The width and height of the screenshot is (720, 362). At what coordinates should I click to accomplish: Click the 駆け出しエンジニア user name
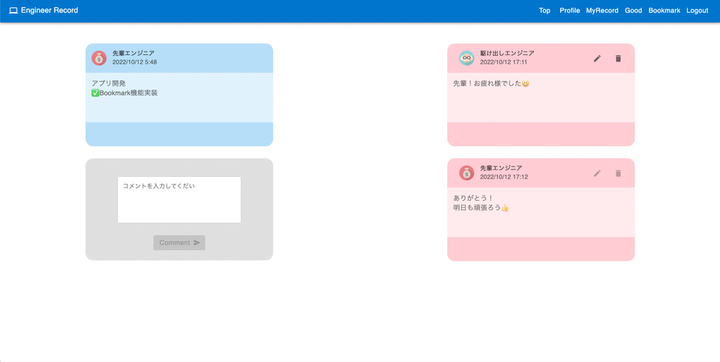[507, 53]
